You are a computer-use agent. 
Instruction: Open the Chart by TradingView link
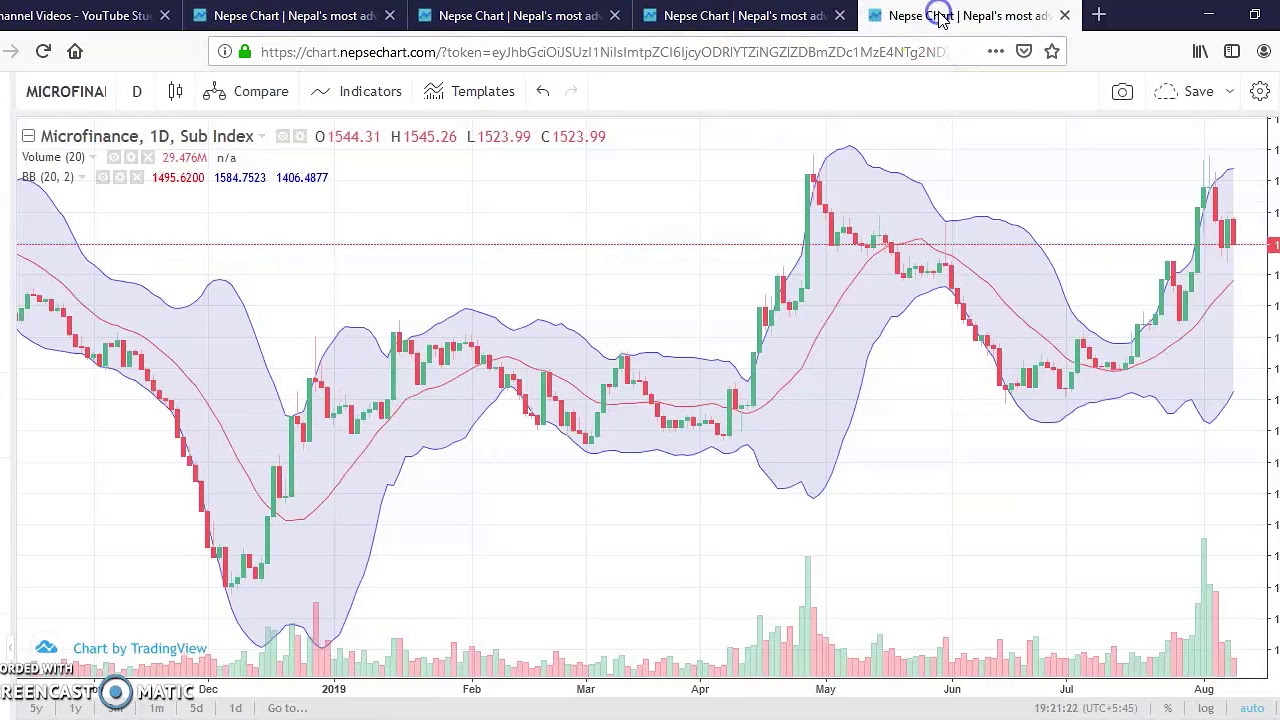[140, 648]
